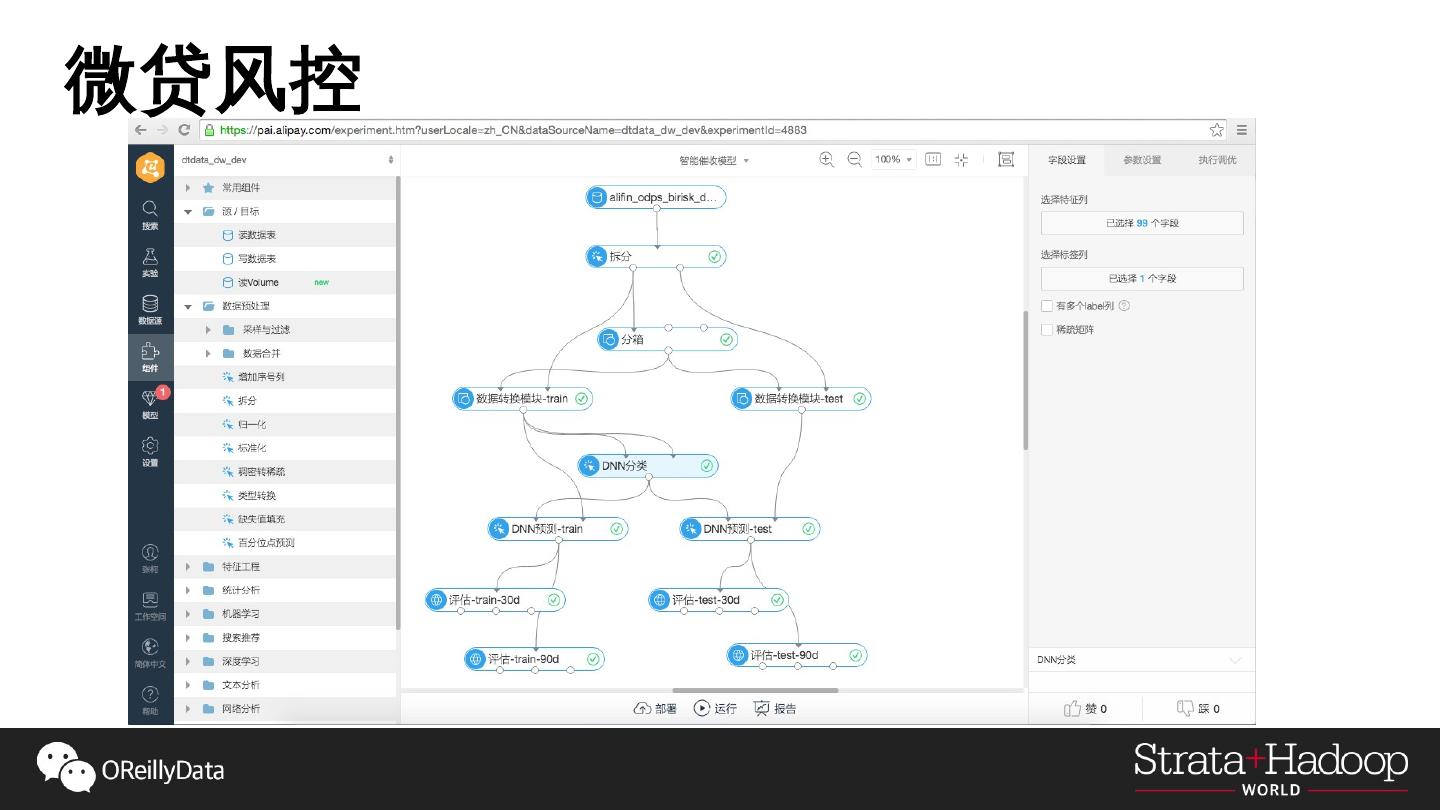Click the 运行 run button
1440x810 pixels.
pyautogui.click(x=716, y=708)
